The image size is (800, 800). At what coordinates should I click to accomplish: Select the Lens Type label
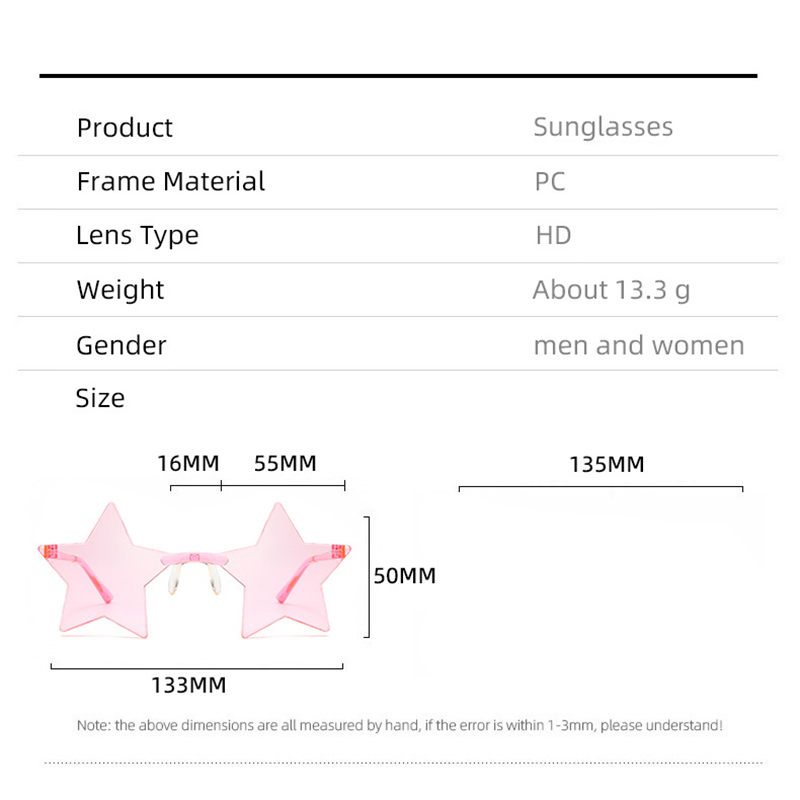[x=137, y=236]
